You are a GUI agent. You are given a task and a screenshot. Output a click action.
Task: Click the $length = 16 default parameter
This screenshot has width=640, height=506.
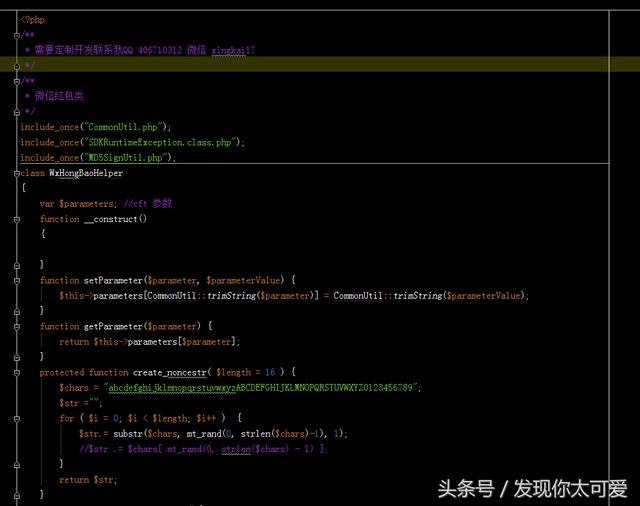pyautogui.click(x=246, y=373)
